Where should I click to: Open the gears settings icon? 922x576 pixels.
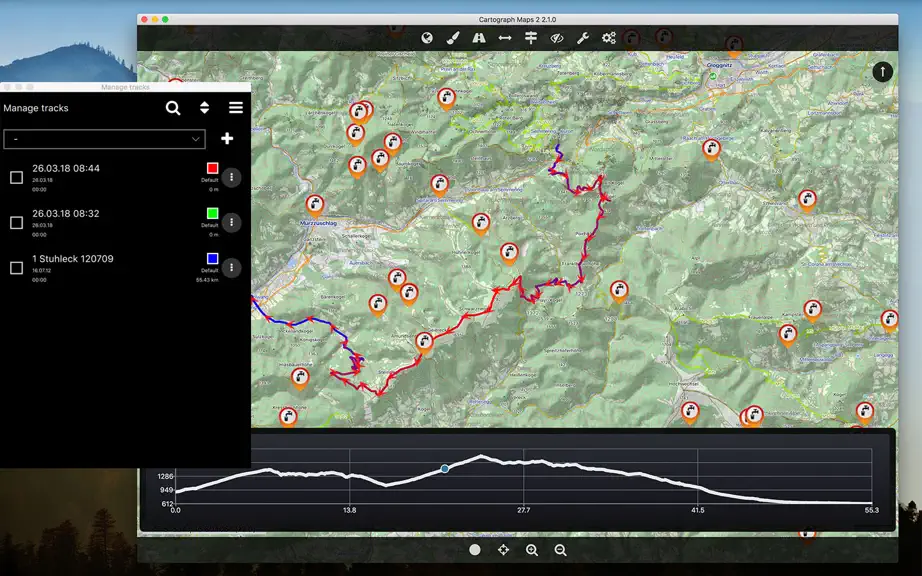pyautogui.click(x=609, y=38)
